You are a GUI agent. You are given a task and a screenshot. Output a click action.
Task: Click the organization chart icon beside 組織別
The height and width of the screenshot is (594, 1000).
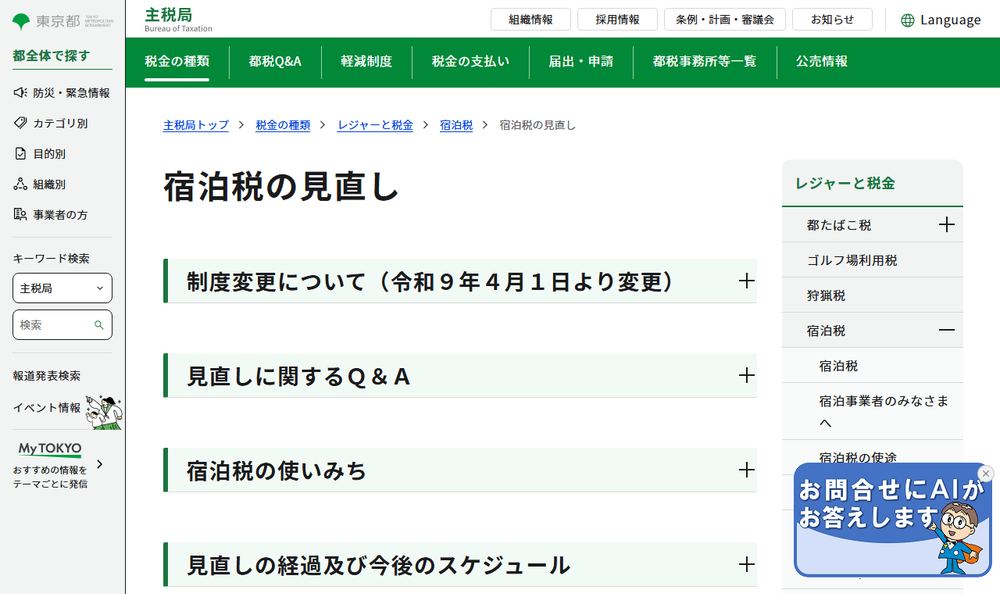[x=20, y=184]
